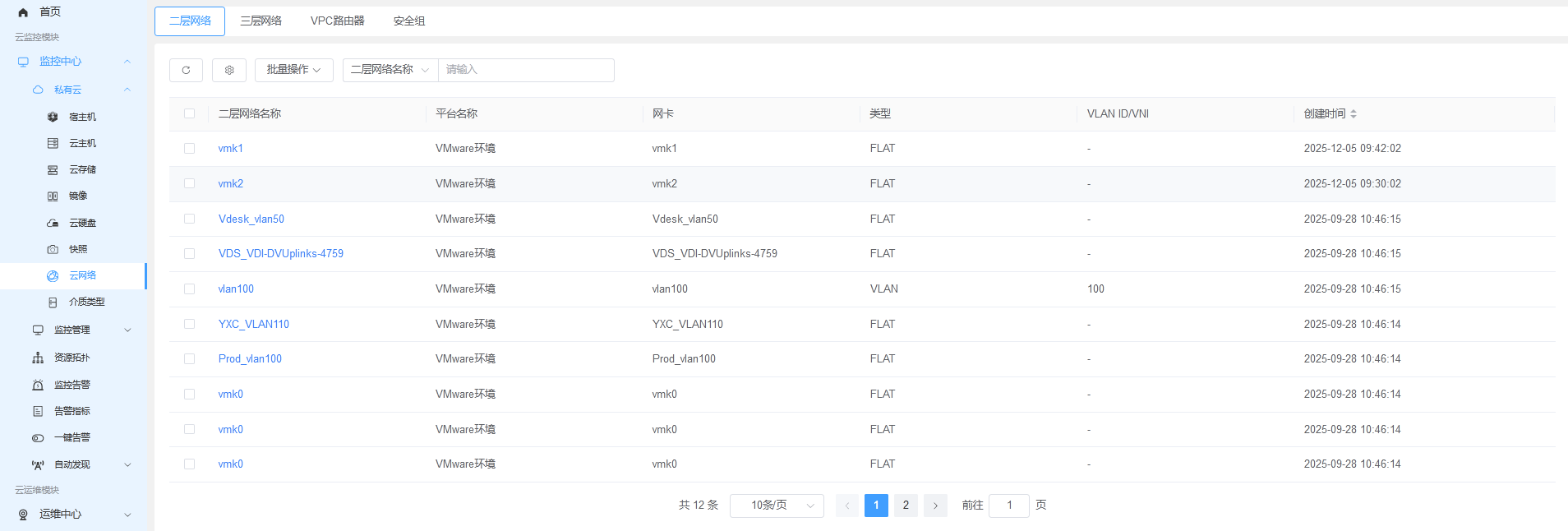Switch to the 三层网络 tab
Image resolution: width=1568 pixels, height=531 pixels.
click(x=261, y=21)
